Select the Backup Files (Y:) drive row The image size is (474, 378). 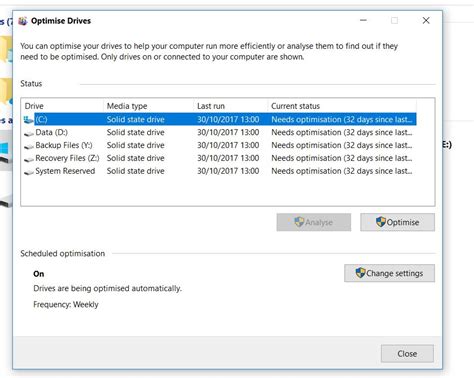220,145
